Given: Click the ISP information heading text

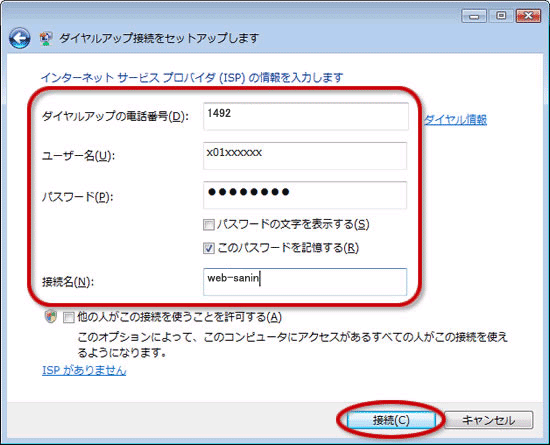Looking at the screenshot, I should (192, 77).
